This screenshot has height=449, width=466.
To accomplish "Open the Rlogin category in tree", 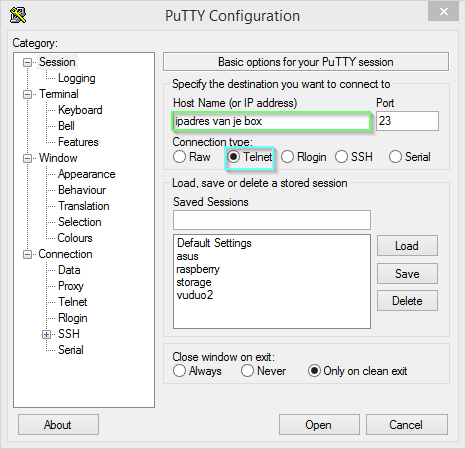I will 73,318.
